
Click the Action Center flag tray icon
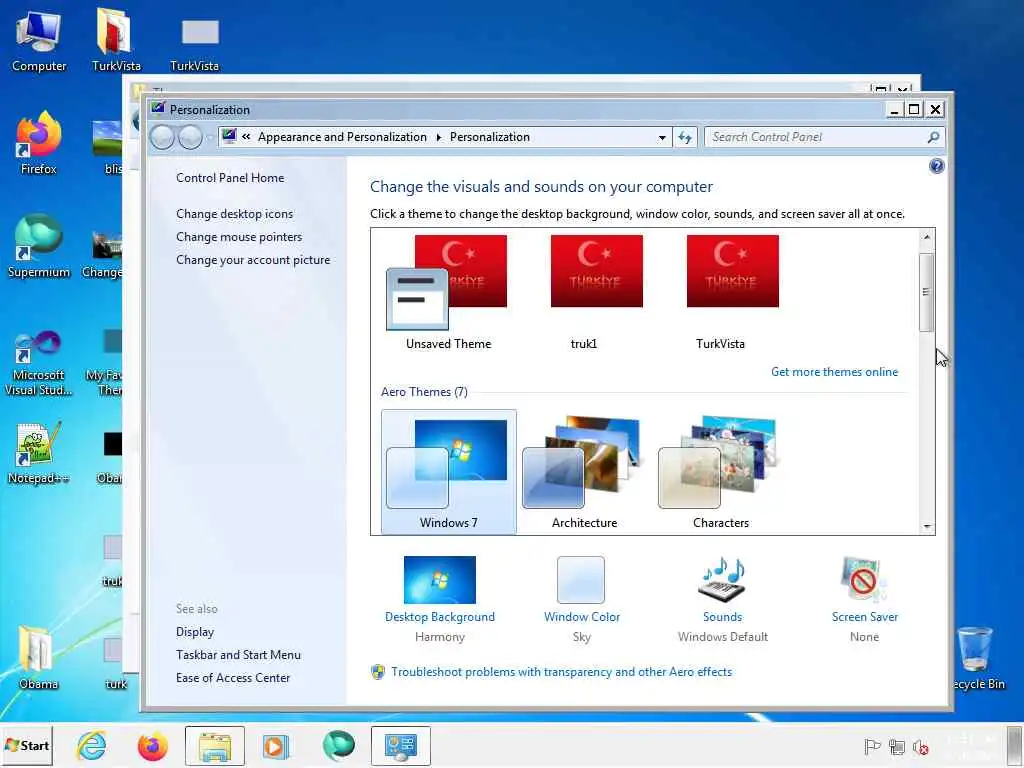click(872, 746)
